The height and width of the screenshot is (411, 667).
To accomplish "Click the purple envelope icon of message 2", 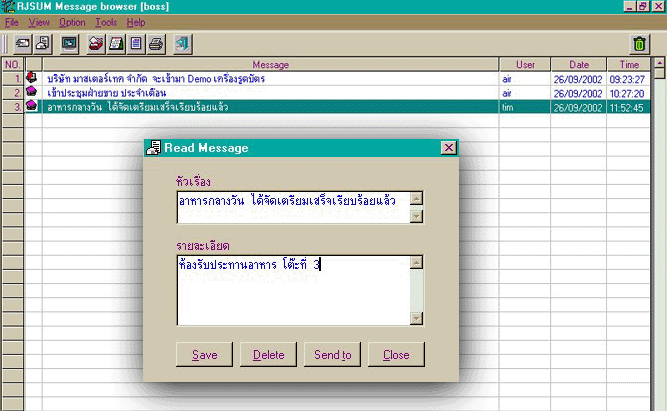I will tap(31, 91).
